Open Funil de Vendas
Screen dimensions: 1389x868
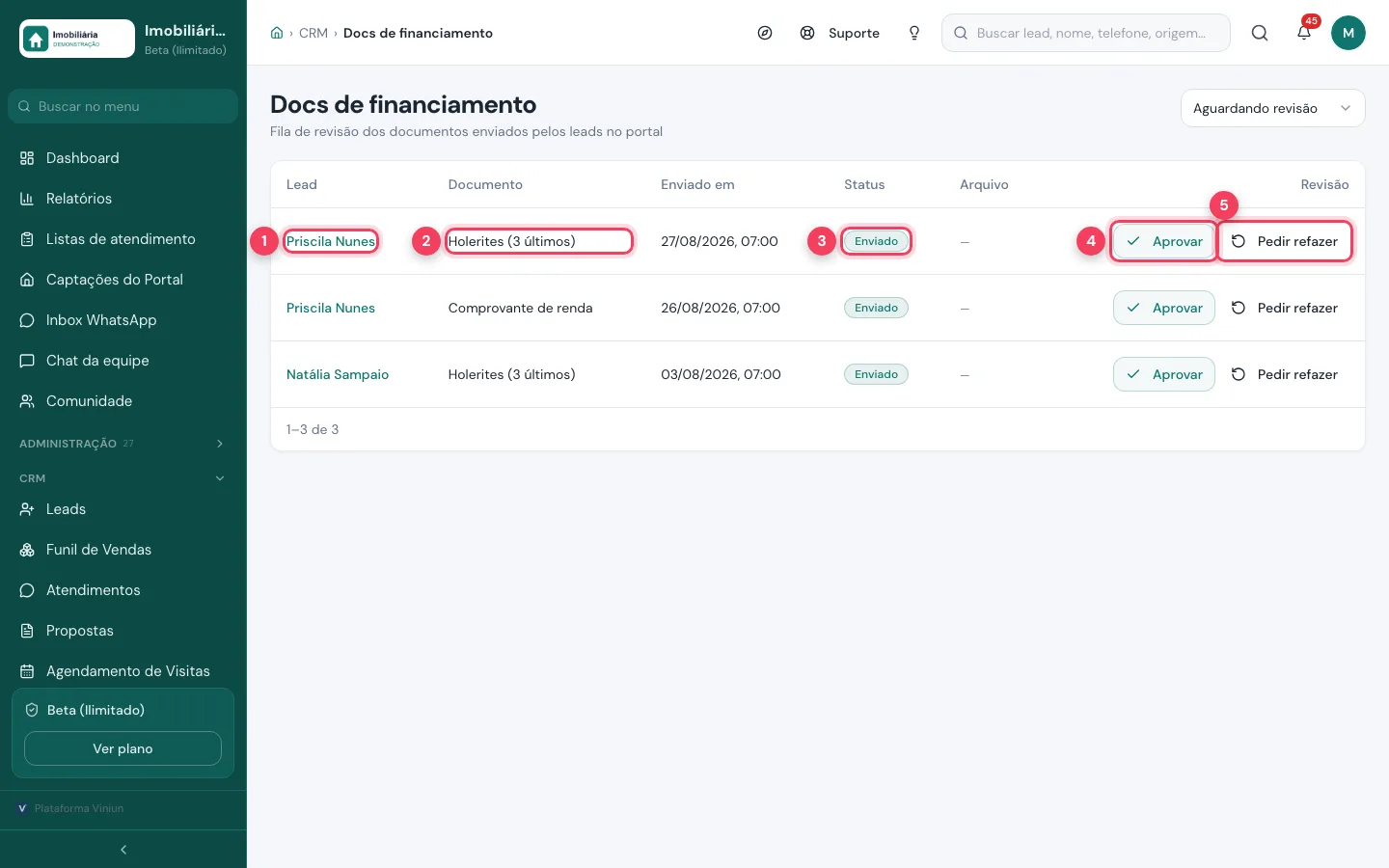pos(123,550)
